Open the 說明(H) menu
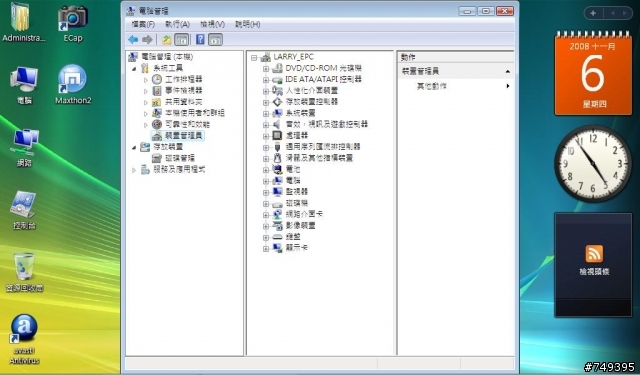The height and width of the screenshot is (375, 640). (248, 24)
